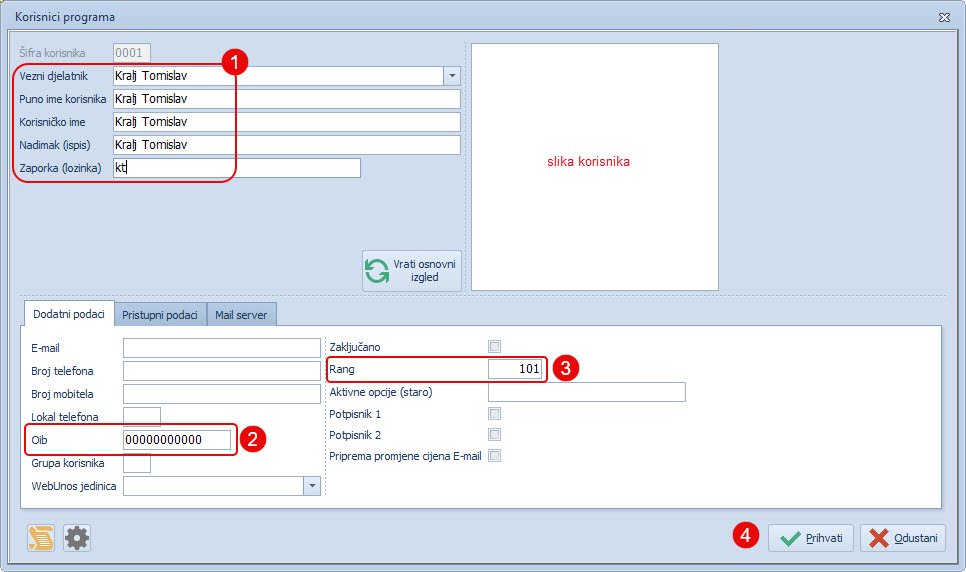This screenshot has height=572, width=966.
Task: Enable the Potpisnik 1 checkbox
Action: [x=494, y=413]
